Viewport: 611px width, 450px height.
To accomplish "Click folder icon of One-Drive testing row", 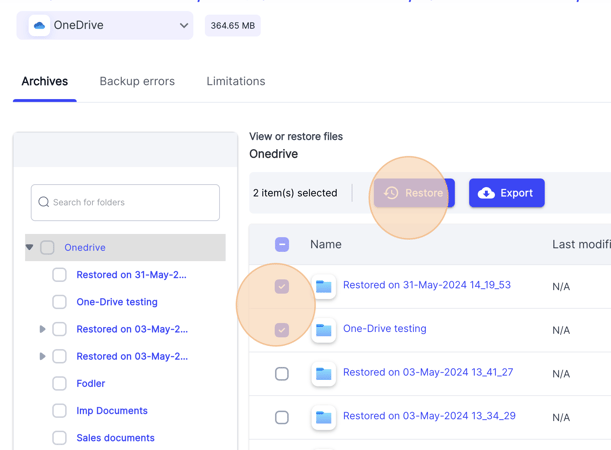I will coord(323,330).
